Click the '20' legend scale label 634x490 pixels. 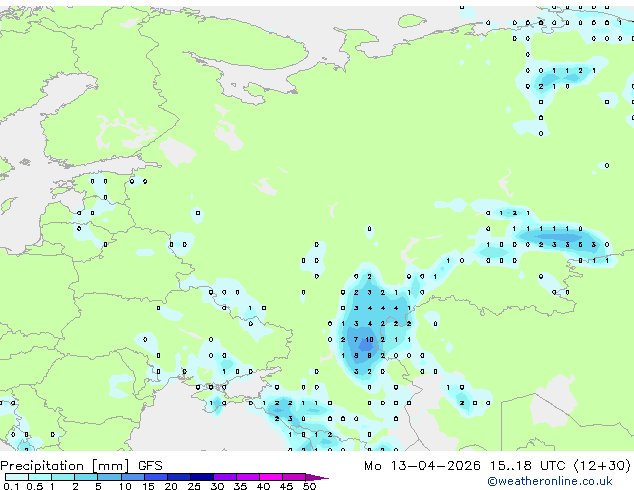click(171, 486)
